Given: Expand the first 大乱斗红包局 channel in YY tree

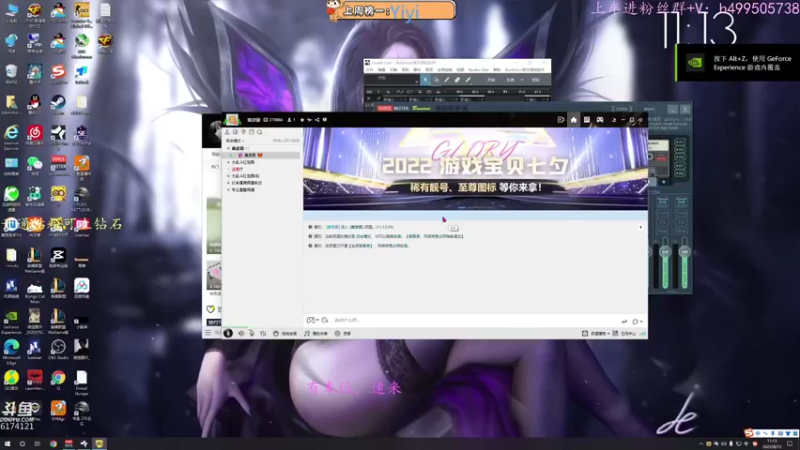Looking at the screenshot, I should click(x=229, y=162).
